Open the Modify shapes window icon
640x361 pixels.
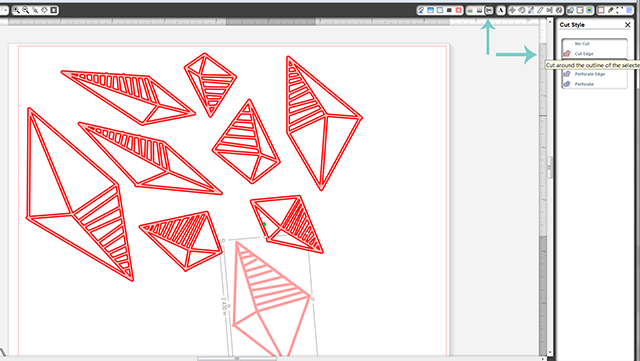coord(571,10)
